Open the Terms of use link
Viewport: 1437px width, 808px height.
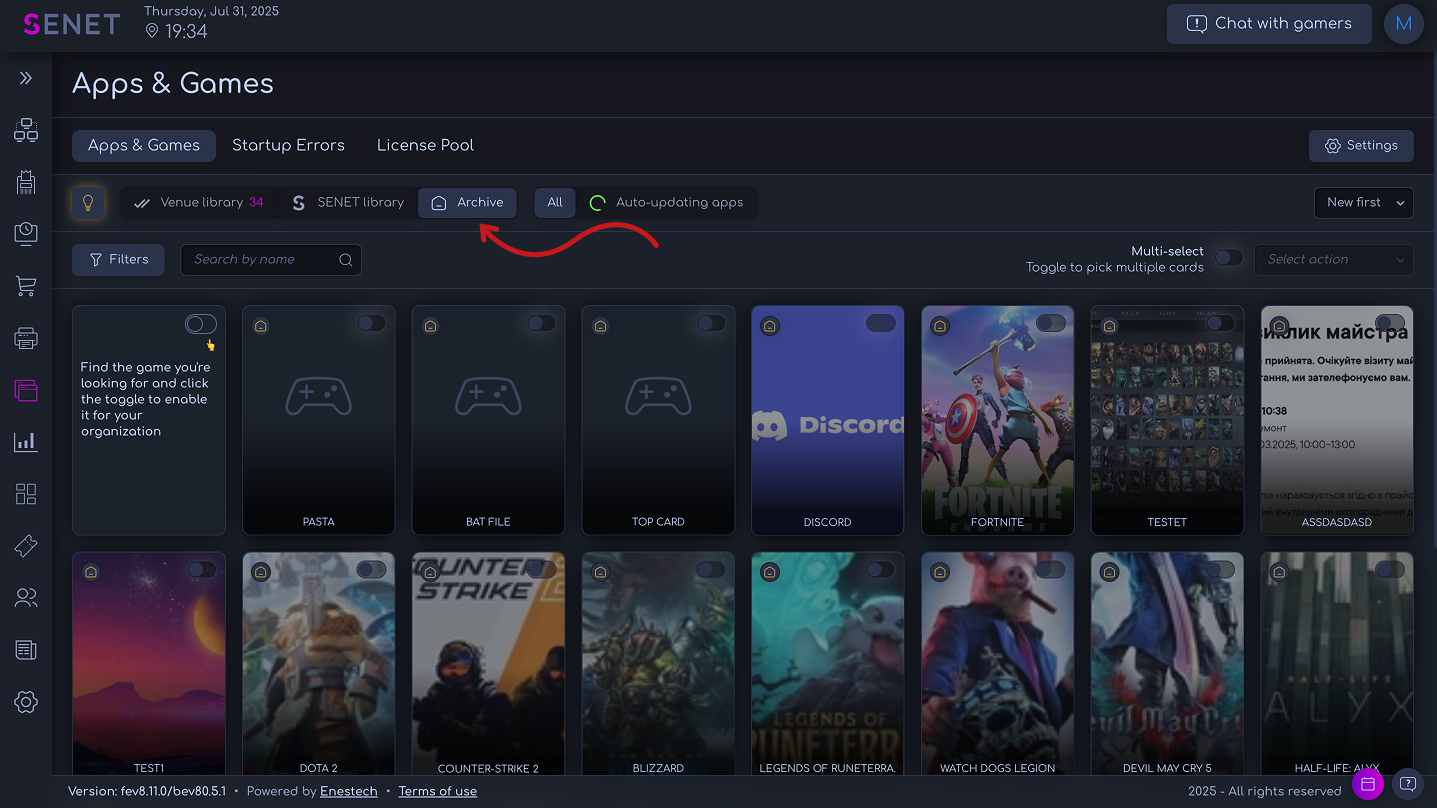(437, 791)
